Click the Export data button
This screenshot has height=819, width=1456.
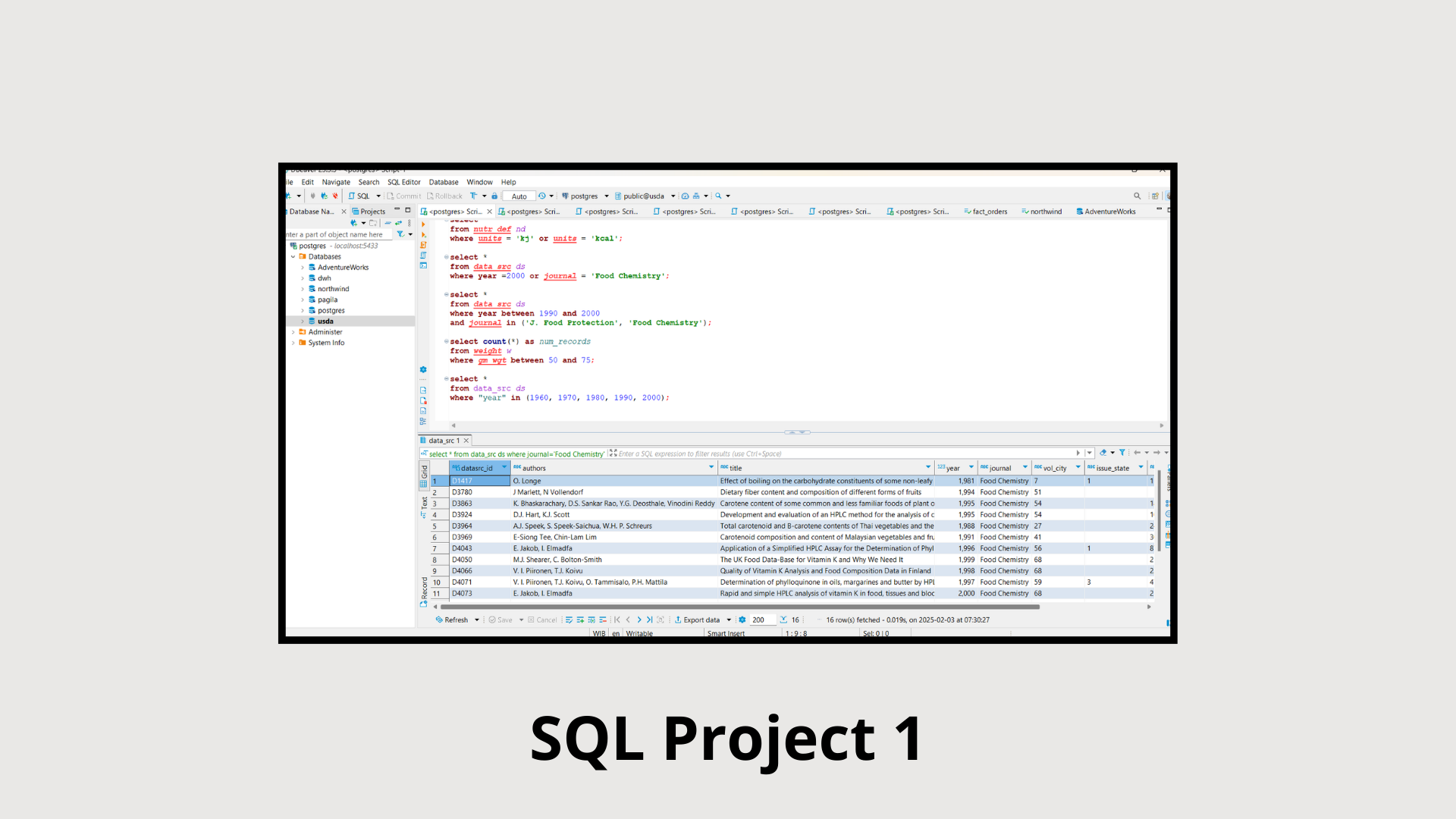(x=697, y=620)
